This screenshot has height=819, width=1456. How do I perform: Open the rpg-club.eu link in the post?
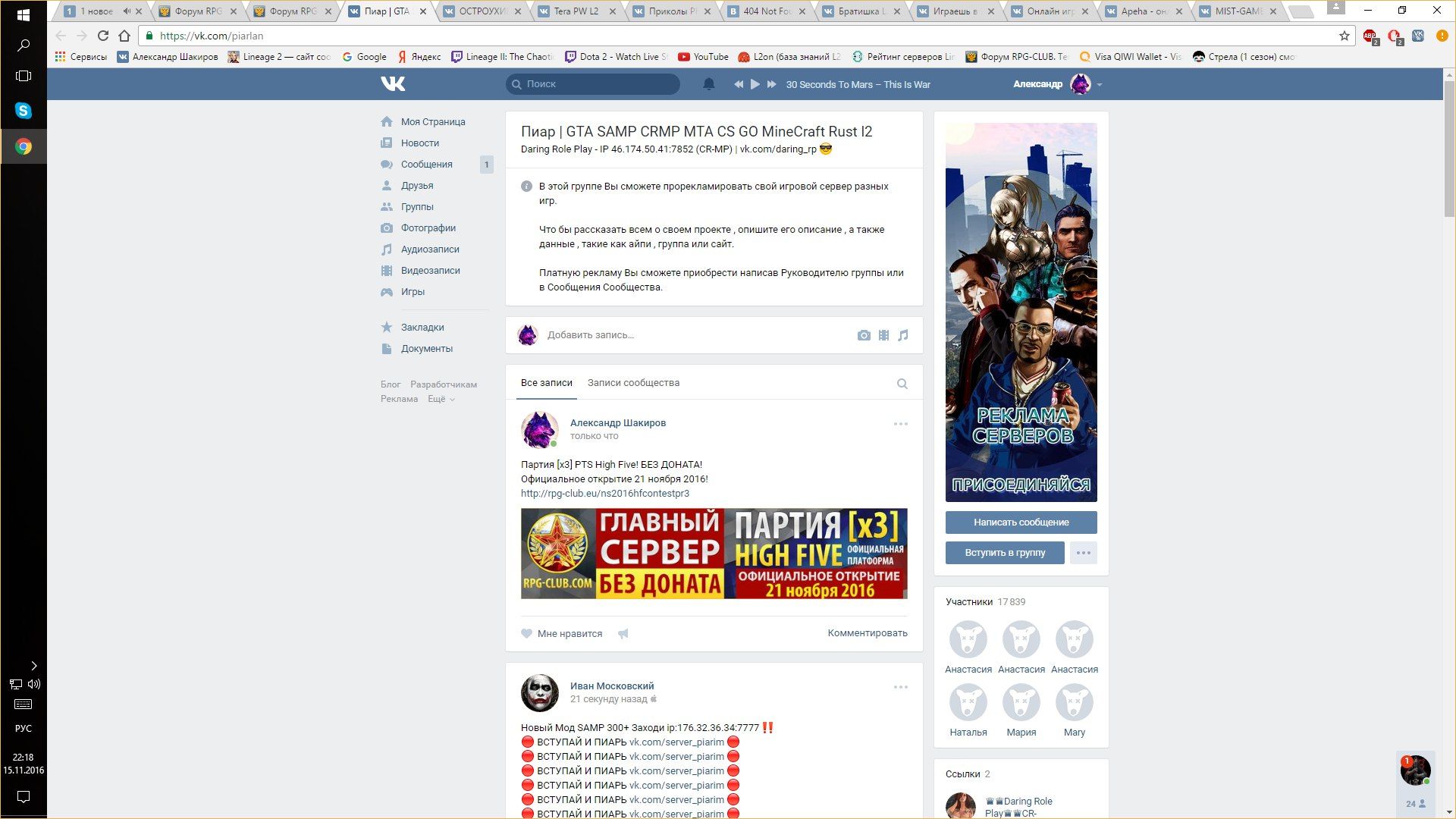604,493
